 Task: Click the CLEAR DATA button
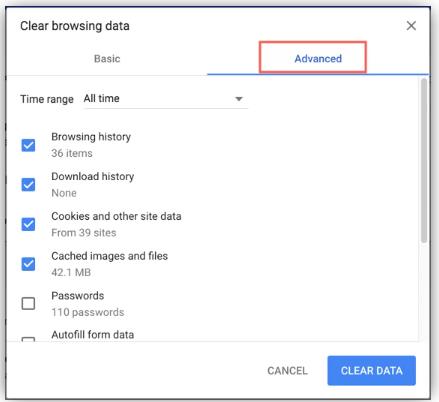point(371,371)
